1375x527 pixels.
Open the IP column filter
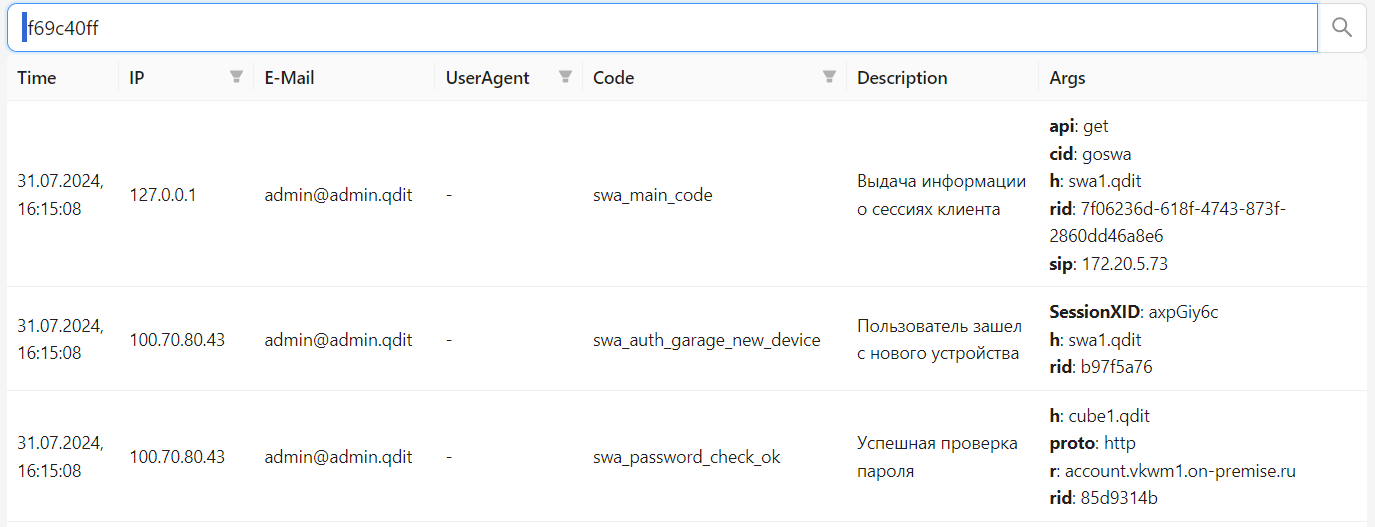click(x=236, y=77)
